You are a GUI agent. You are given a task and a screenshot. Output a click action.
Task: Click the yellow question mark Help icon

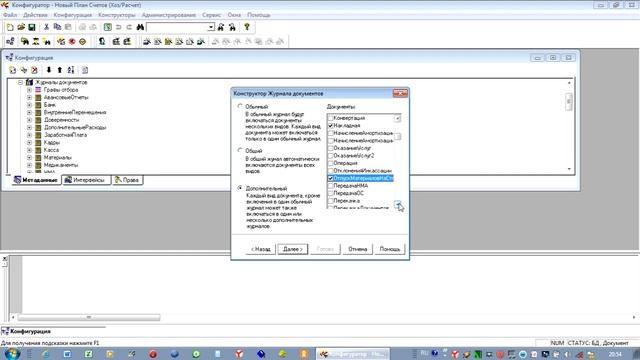(247, 27)
